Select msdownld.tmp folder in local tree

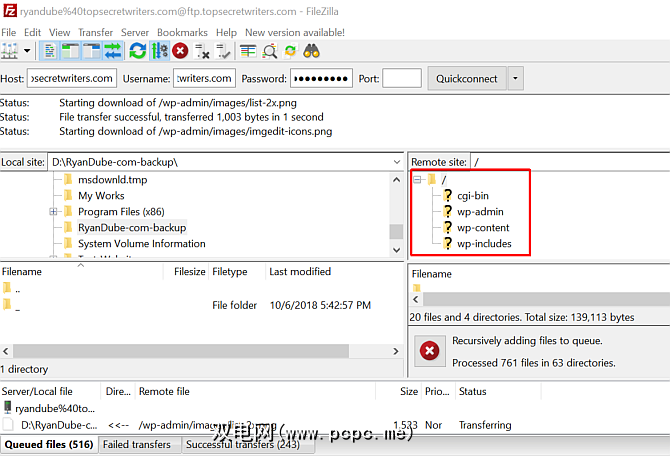[112, 180]
